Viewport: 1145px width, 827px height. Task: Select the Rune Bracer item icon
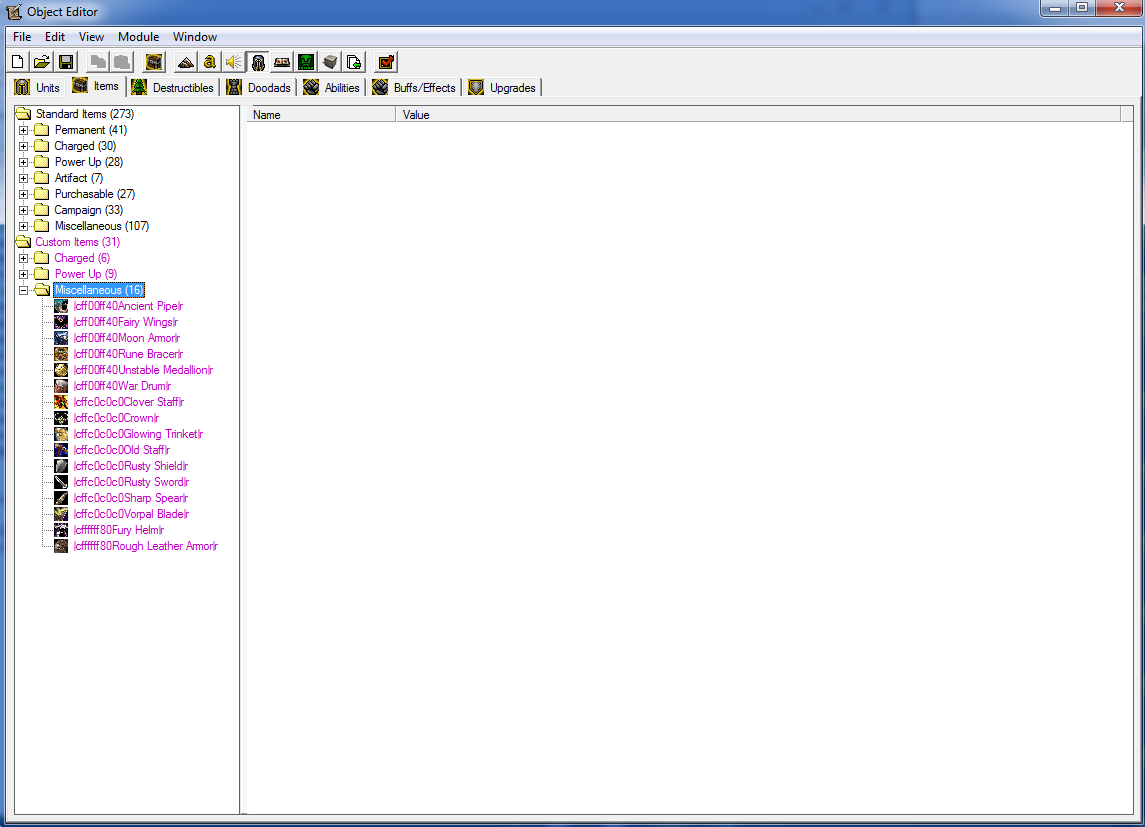(61, 354)
